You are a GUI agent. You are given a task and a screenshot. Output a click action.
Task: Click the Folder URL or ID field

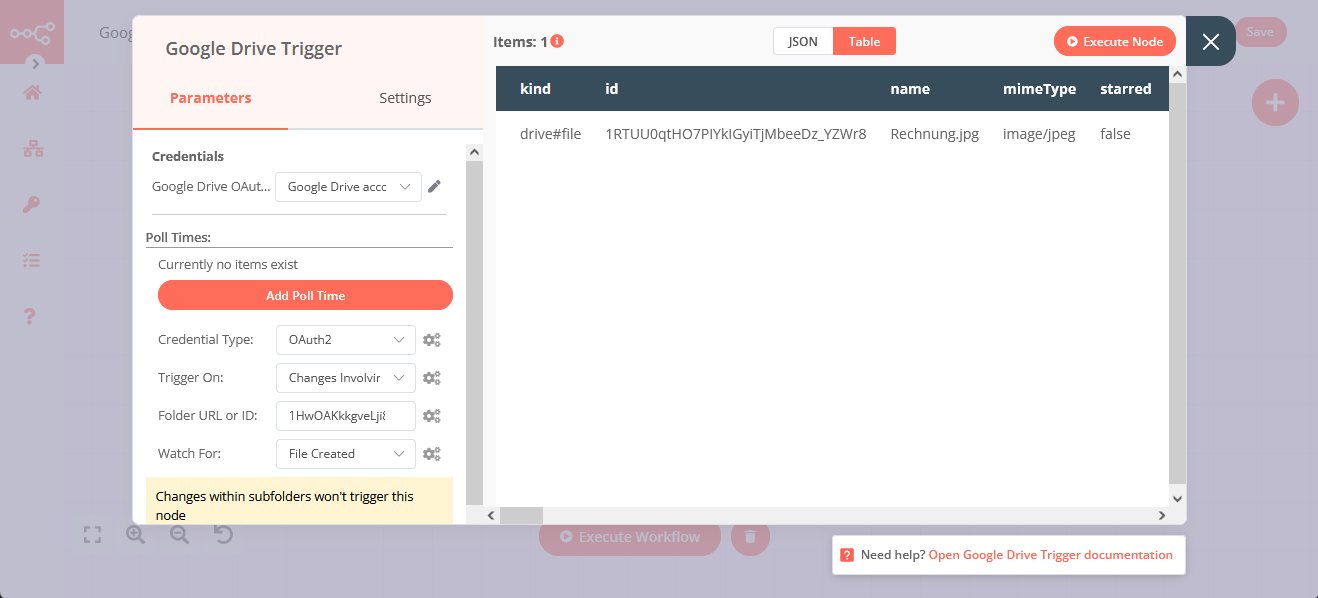tap(345, 416)
